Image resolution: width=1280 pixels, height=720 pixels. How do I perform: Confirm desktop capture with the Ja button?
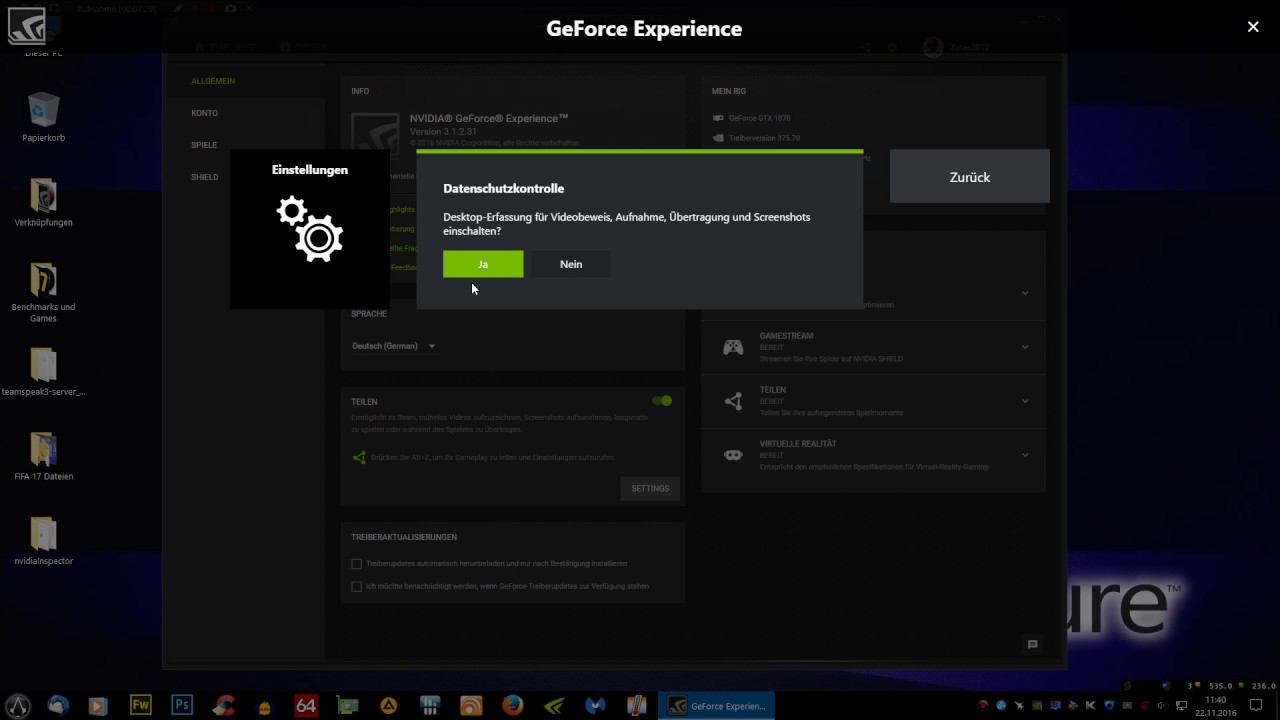click(x=483, y=264)
